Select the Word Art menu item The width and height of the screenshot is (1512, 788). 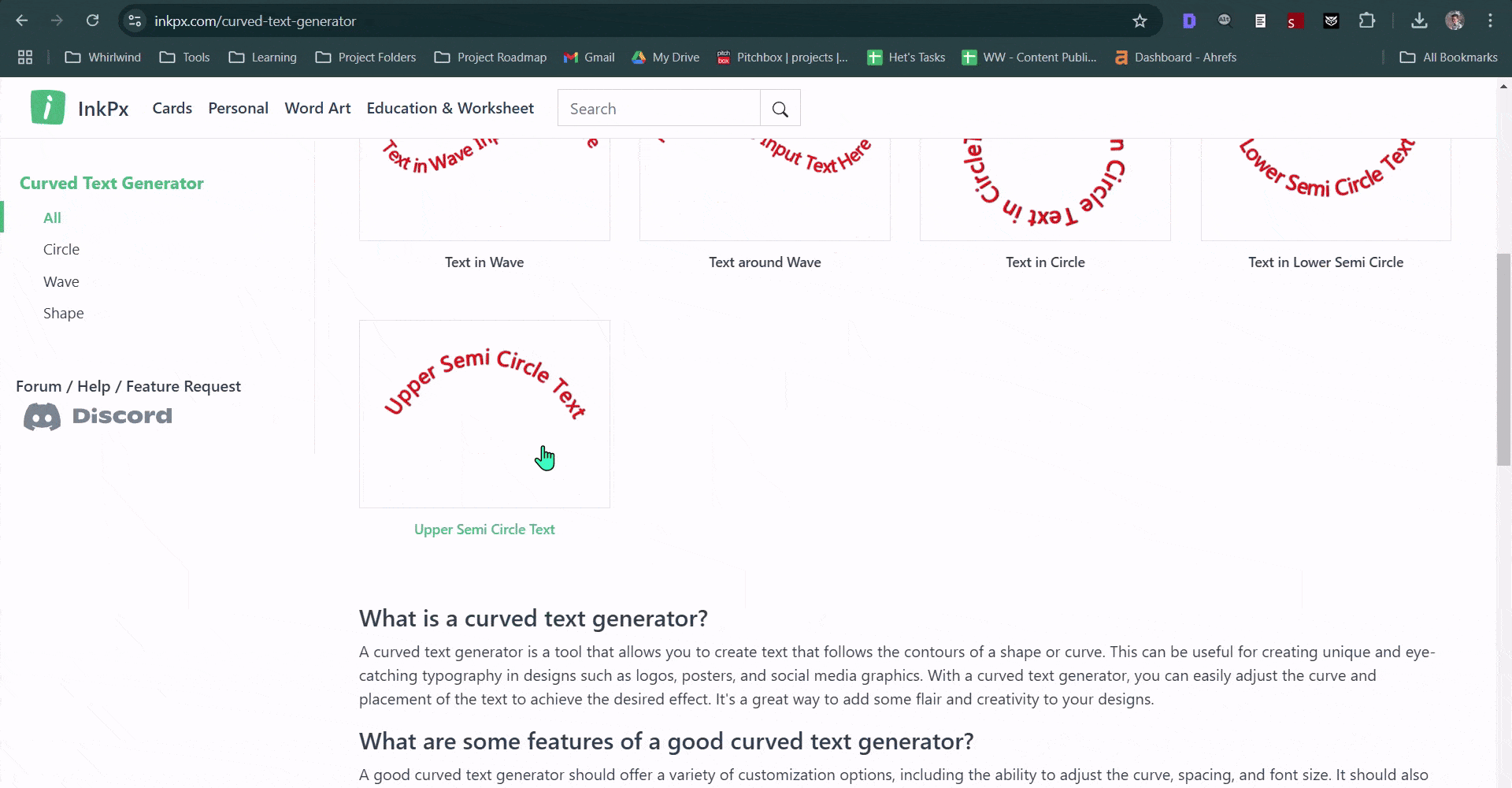pos(317,108)
